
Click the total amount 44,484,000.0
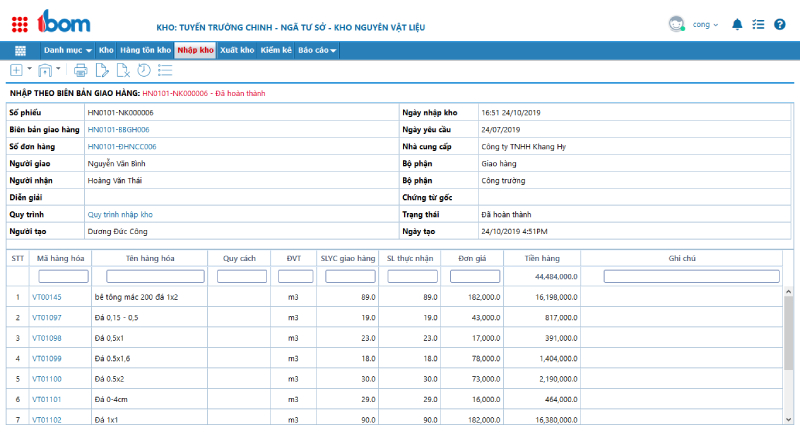click(x=556, y=277)
